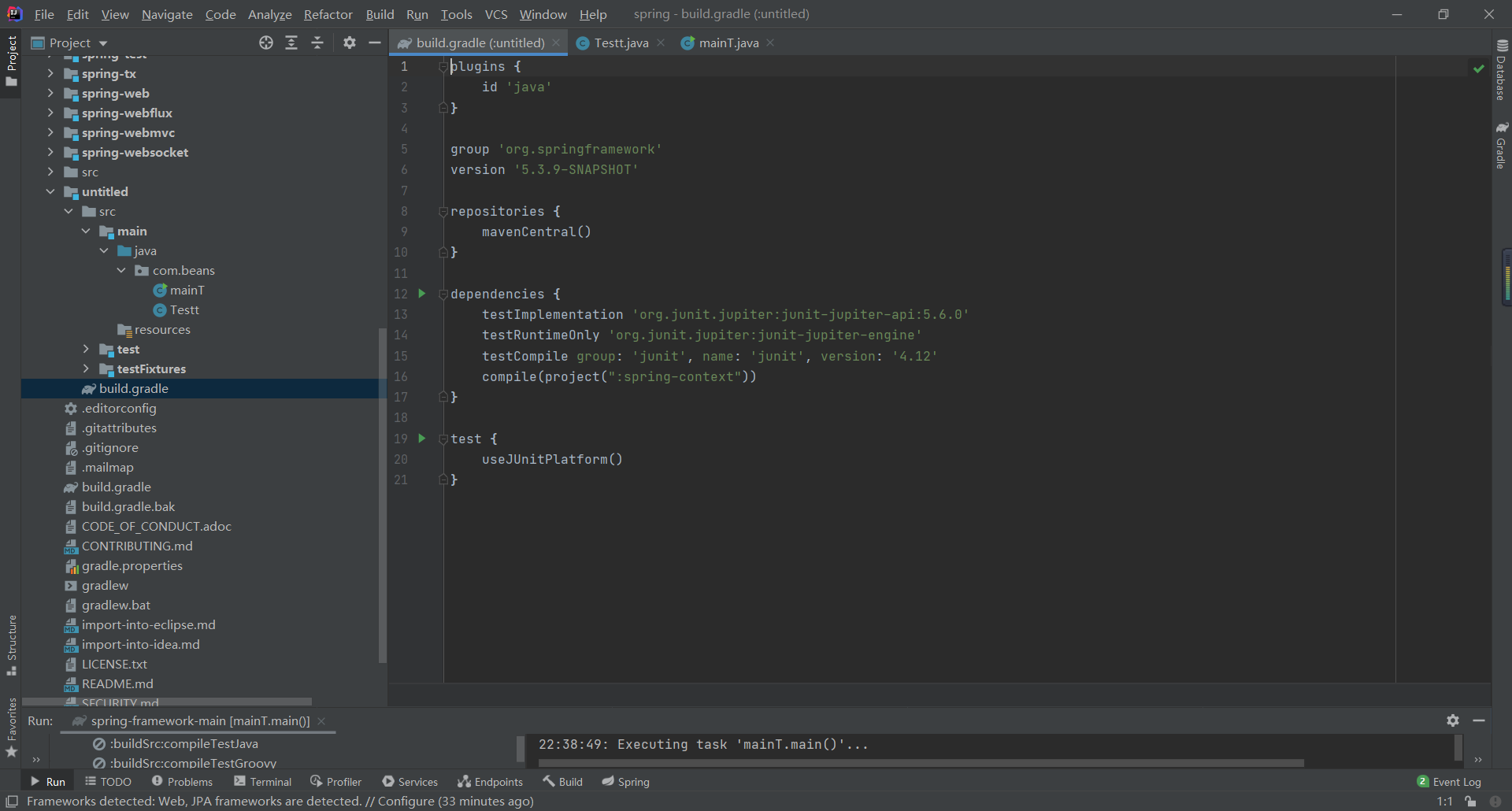Image resolution: width=1512 pixels, height=811 pixels.
Task: Click the Run console horizontal scrollbar
Action: point(921,763)
